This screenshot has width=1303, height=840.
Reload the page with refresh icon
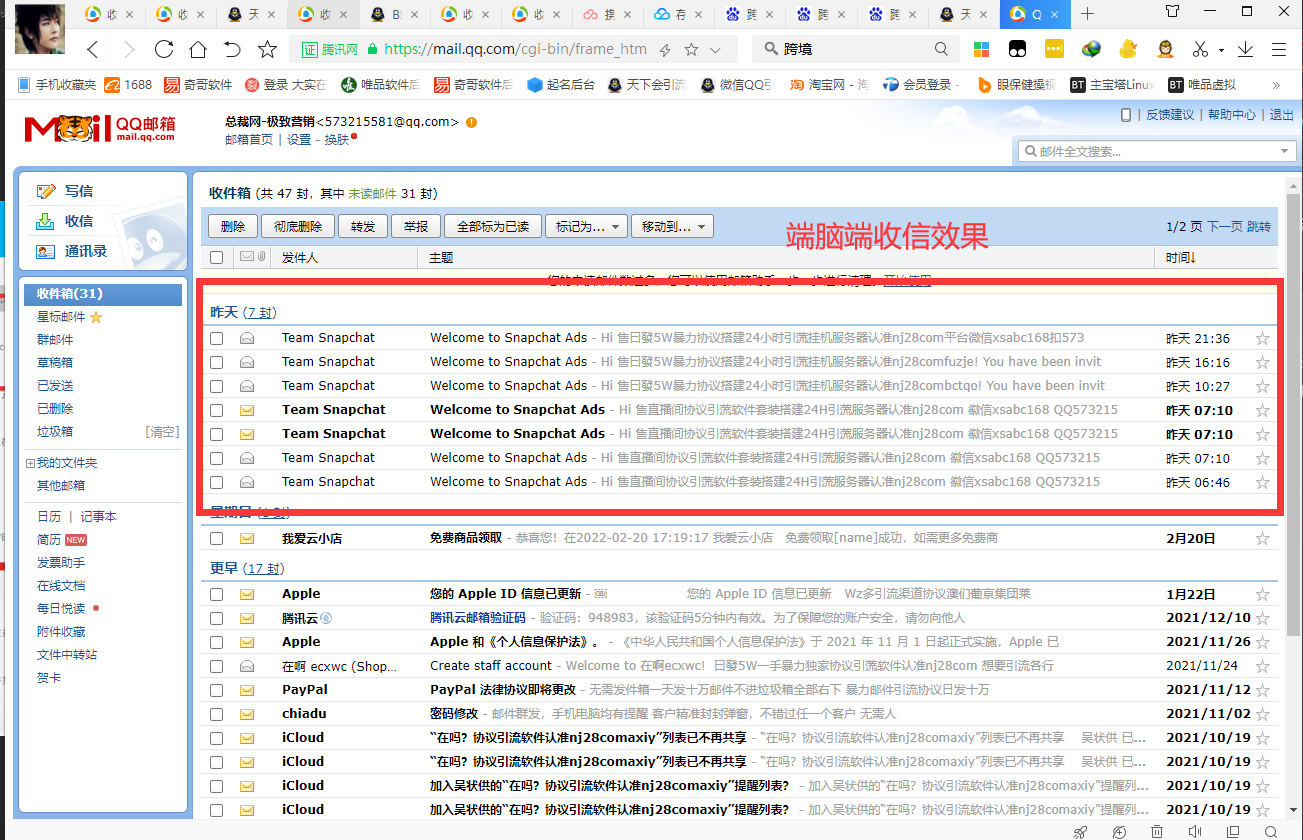tap(164, 49)
